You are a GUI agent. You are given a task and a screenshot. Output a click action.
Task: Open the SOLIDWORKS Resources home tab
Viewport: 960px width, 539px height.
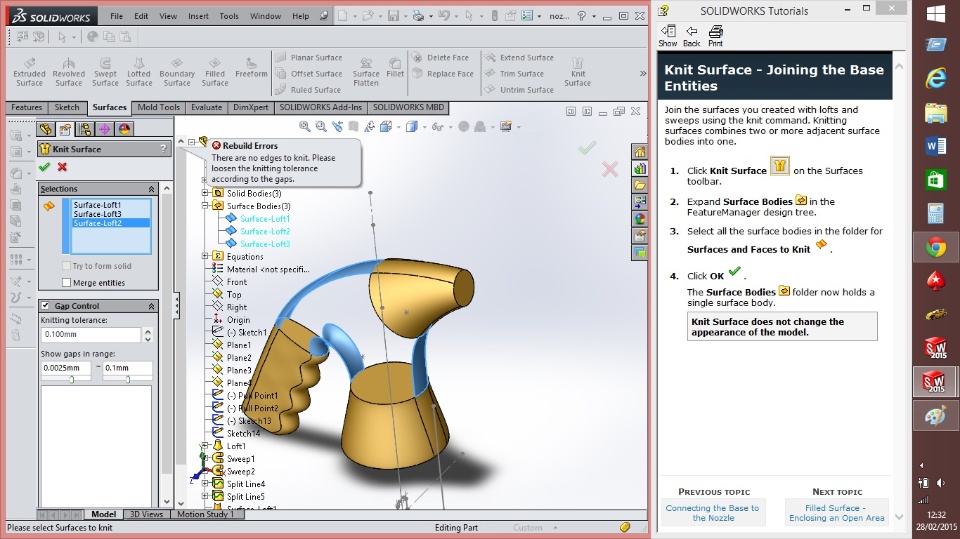click(639, 152)
